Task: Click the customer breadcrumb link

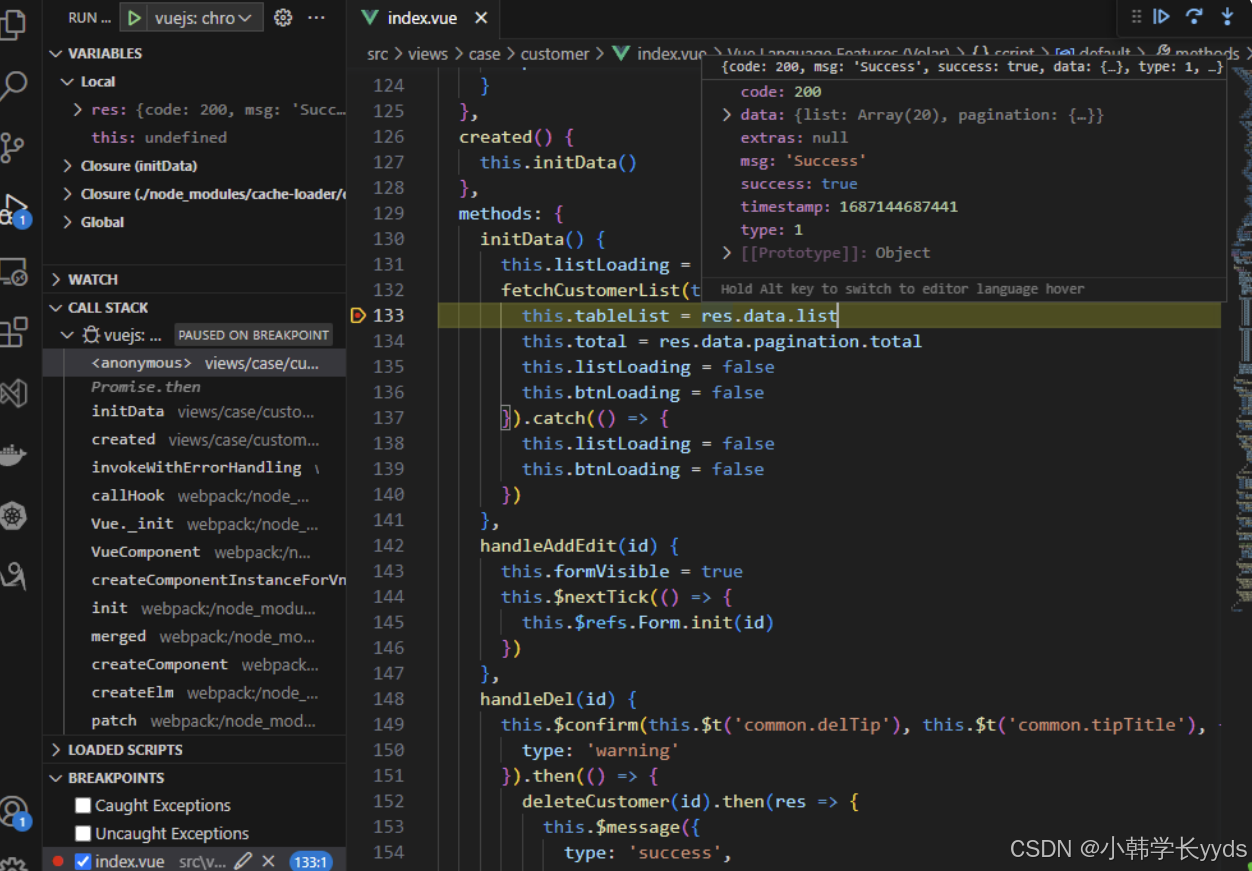Action: [555, 54]
